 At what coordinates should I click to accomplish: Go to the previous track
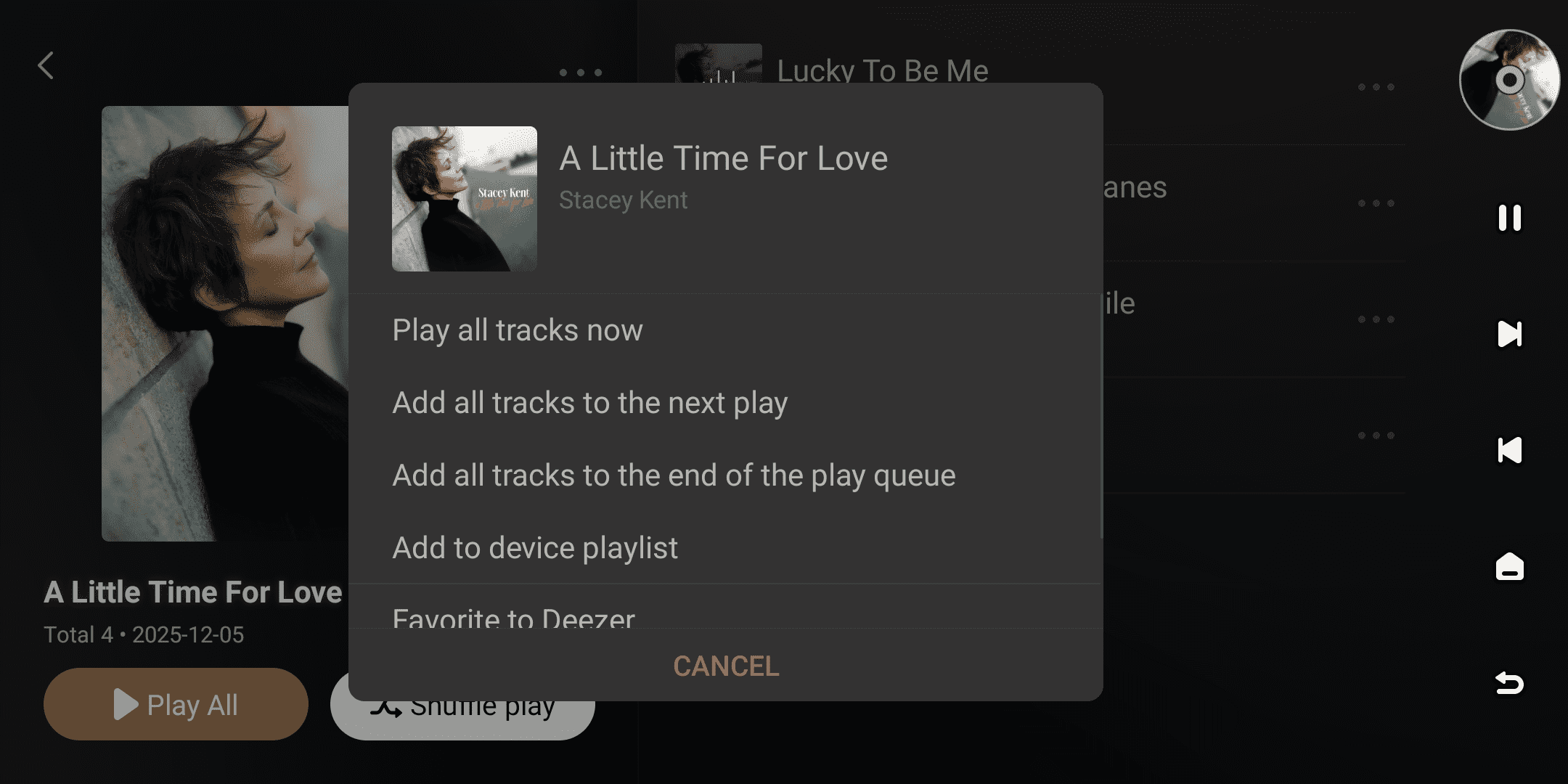(1510, 450)
